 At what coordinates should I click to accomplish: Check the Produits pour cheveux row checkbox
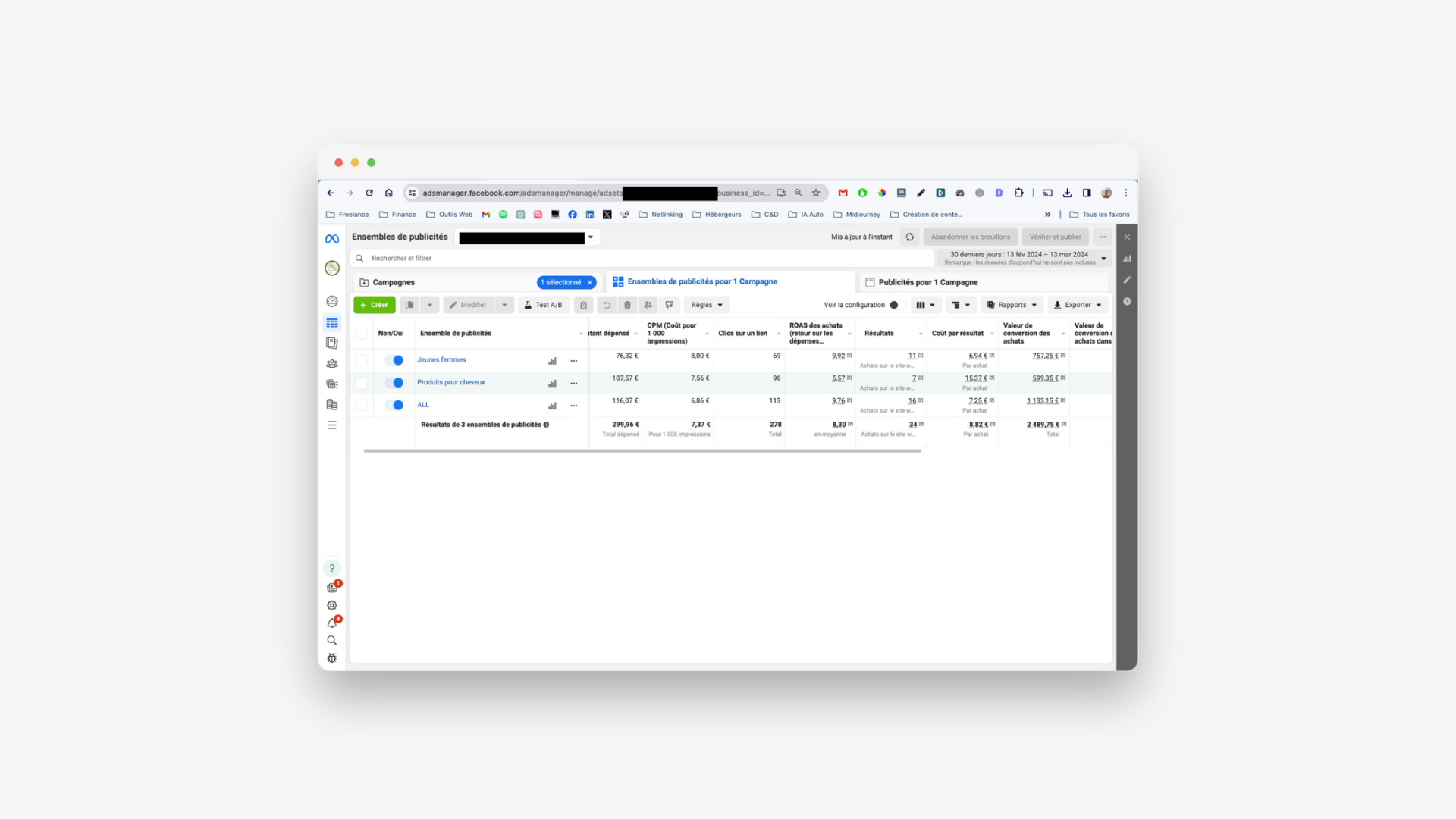pos(362,383)
